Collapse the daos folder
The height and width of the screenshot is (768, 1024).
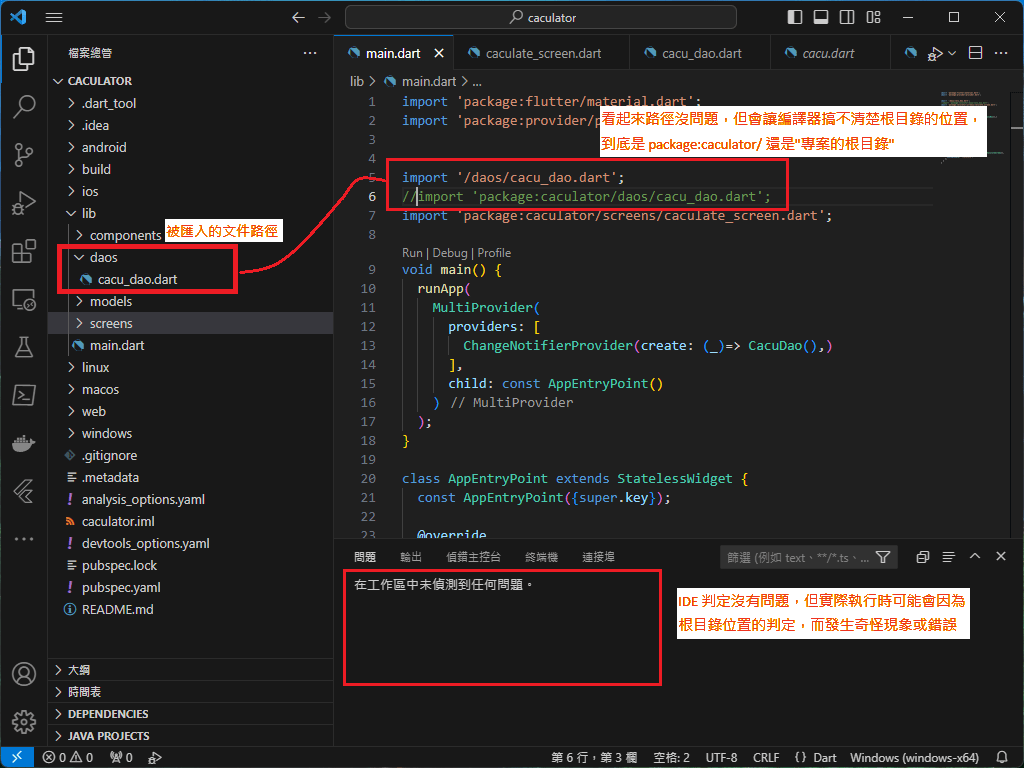(x=103, y=257)
